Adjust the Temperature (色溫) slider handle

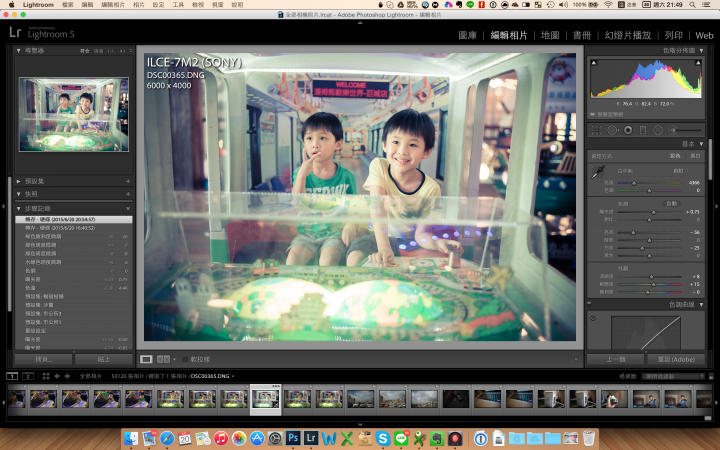634,183
